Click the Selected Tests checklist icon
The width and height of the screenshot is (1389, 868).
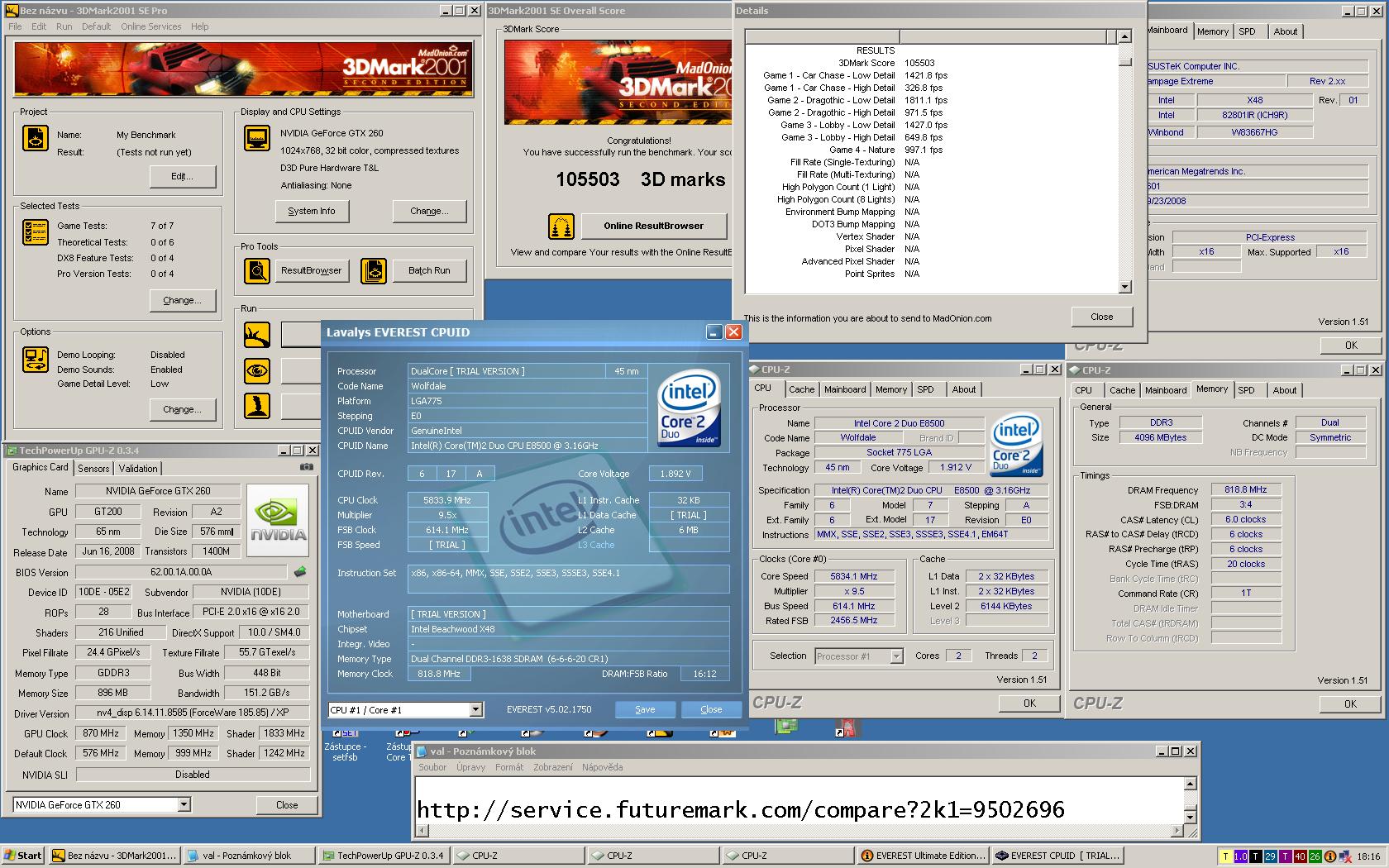[35, 233]
